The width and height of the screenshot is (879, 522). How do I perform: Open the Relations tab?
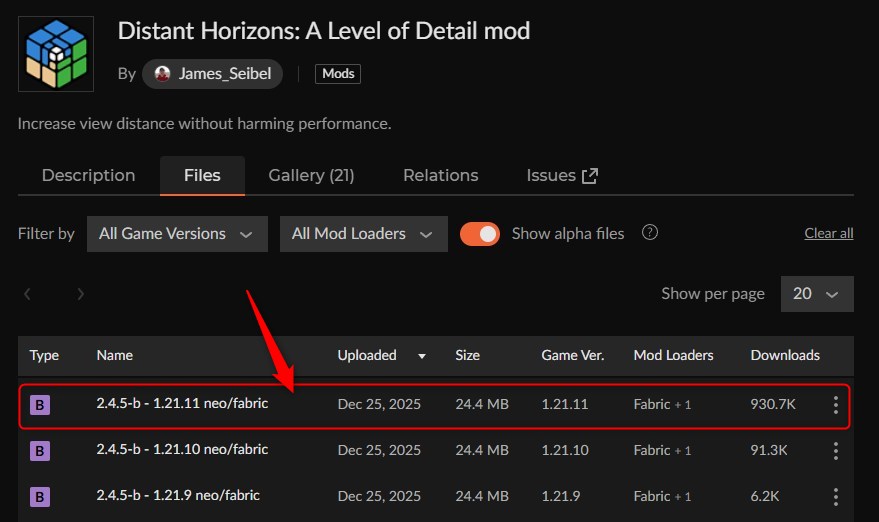pos(441,175)
